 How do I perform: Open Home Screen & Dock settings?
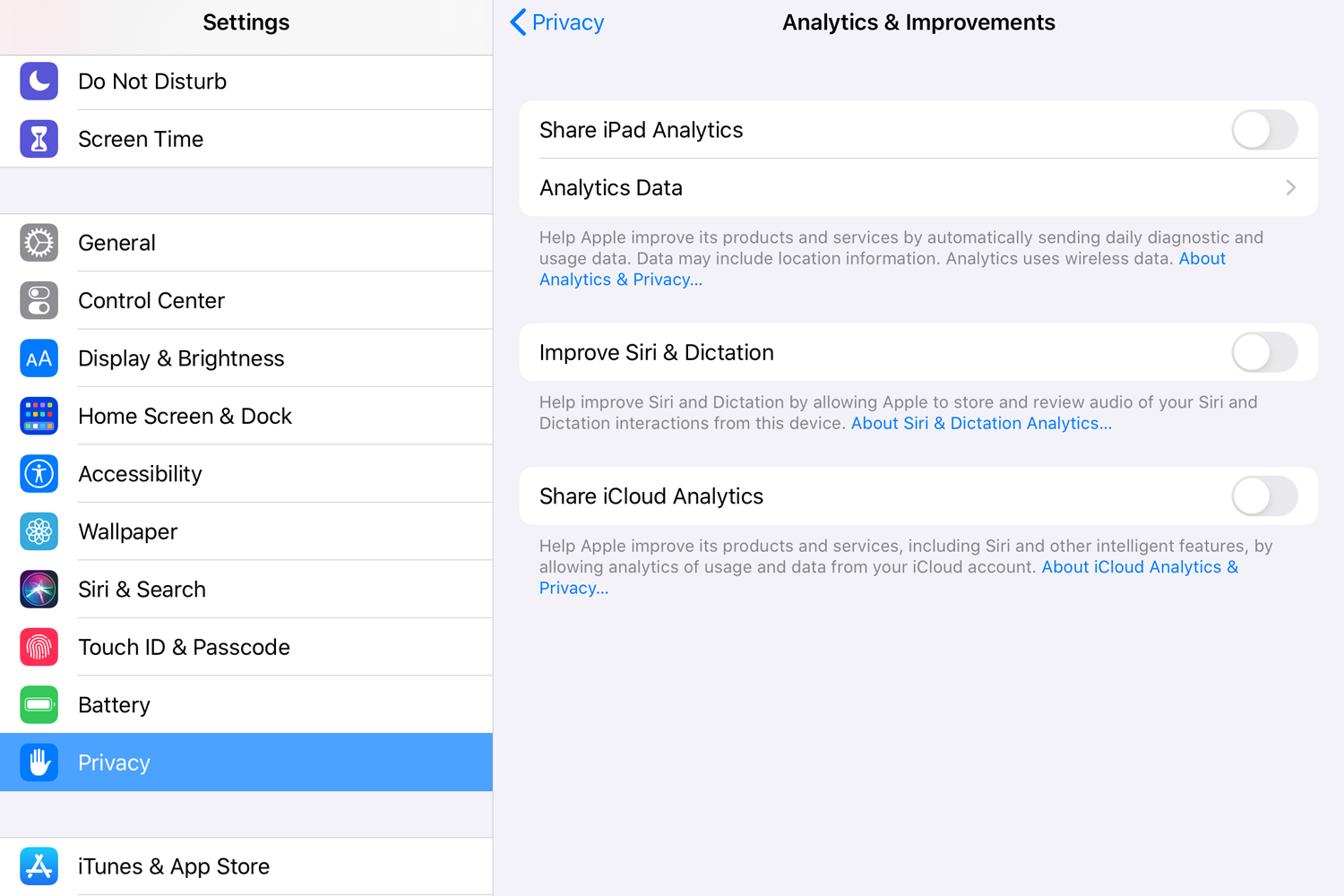click(x=246, y=416)
